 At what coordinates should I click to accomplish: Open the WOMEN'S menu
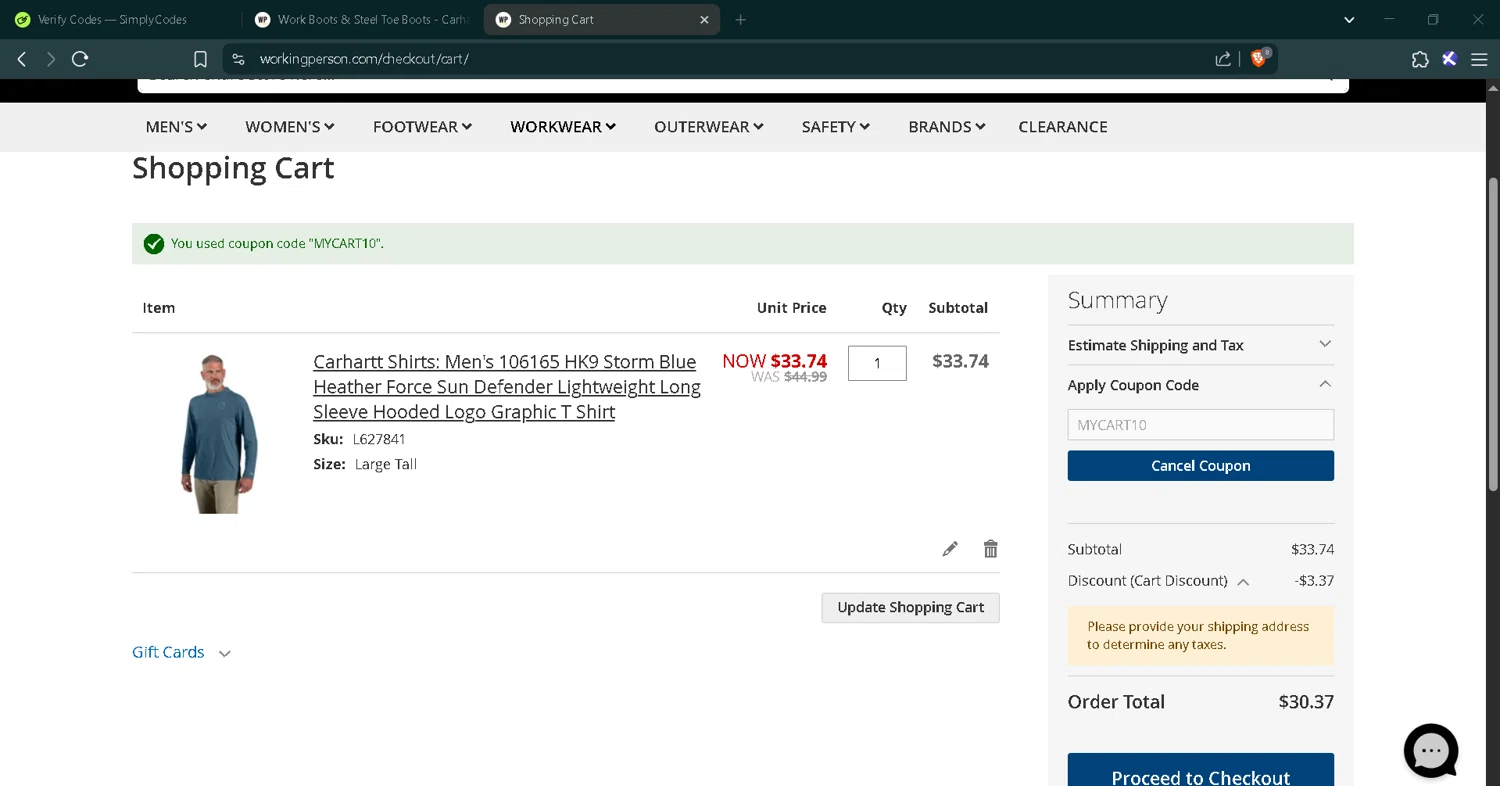(290, 127)
